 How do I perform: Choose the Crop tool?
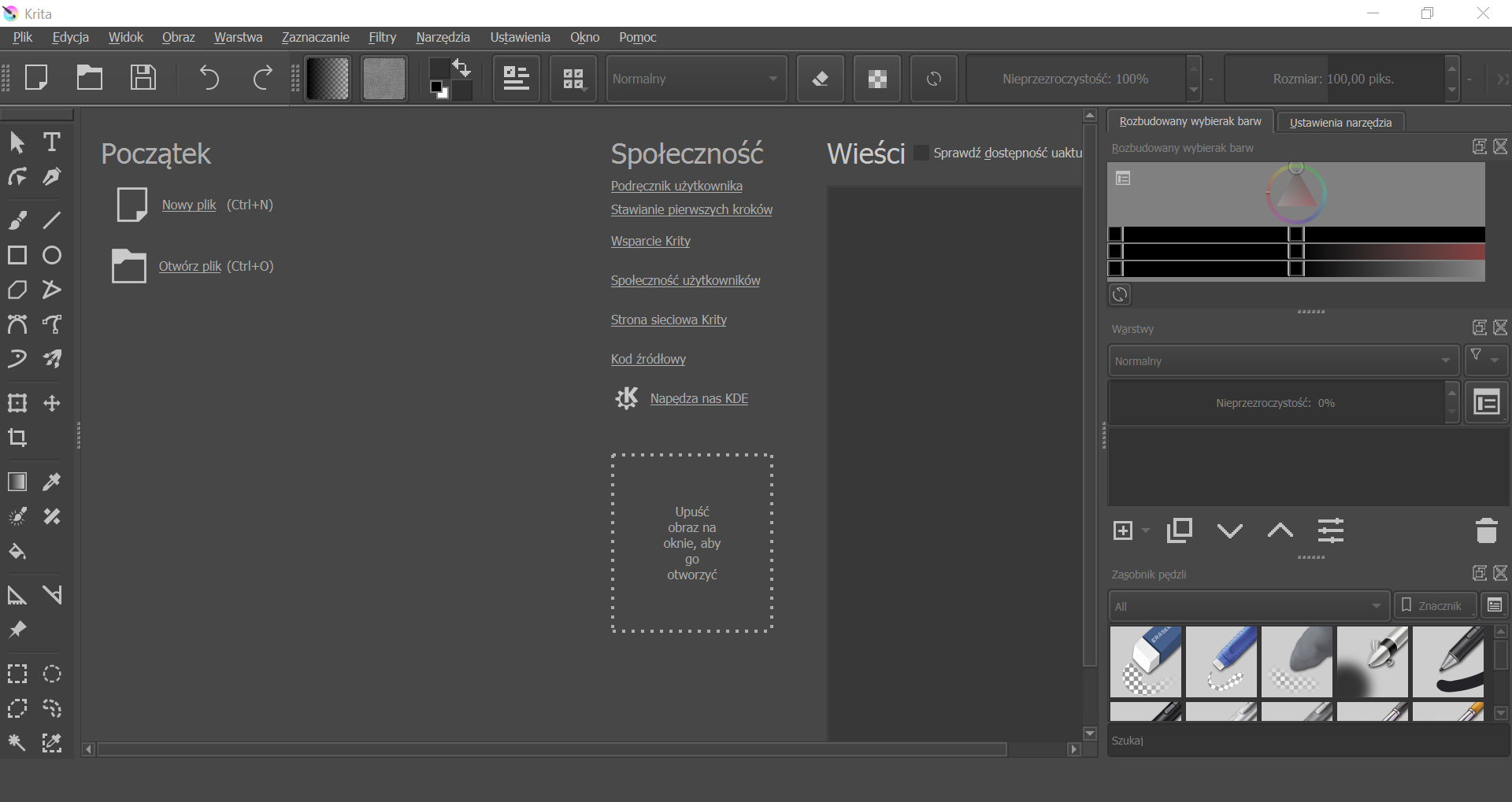(x=17, y=438)
